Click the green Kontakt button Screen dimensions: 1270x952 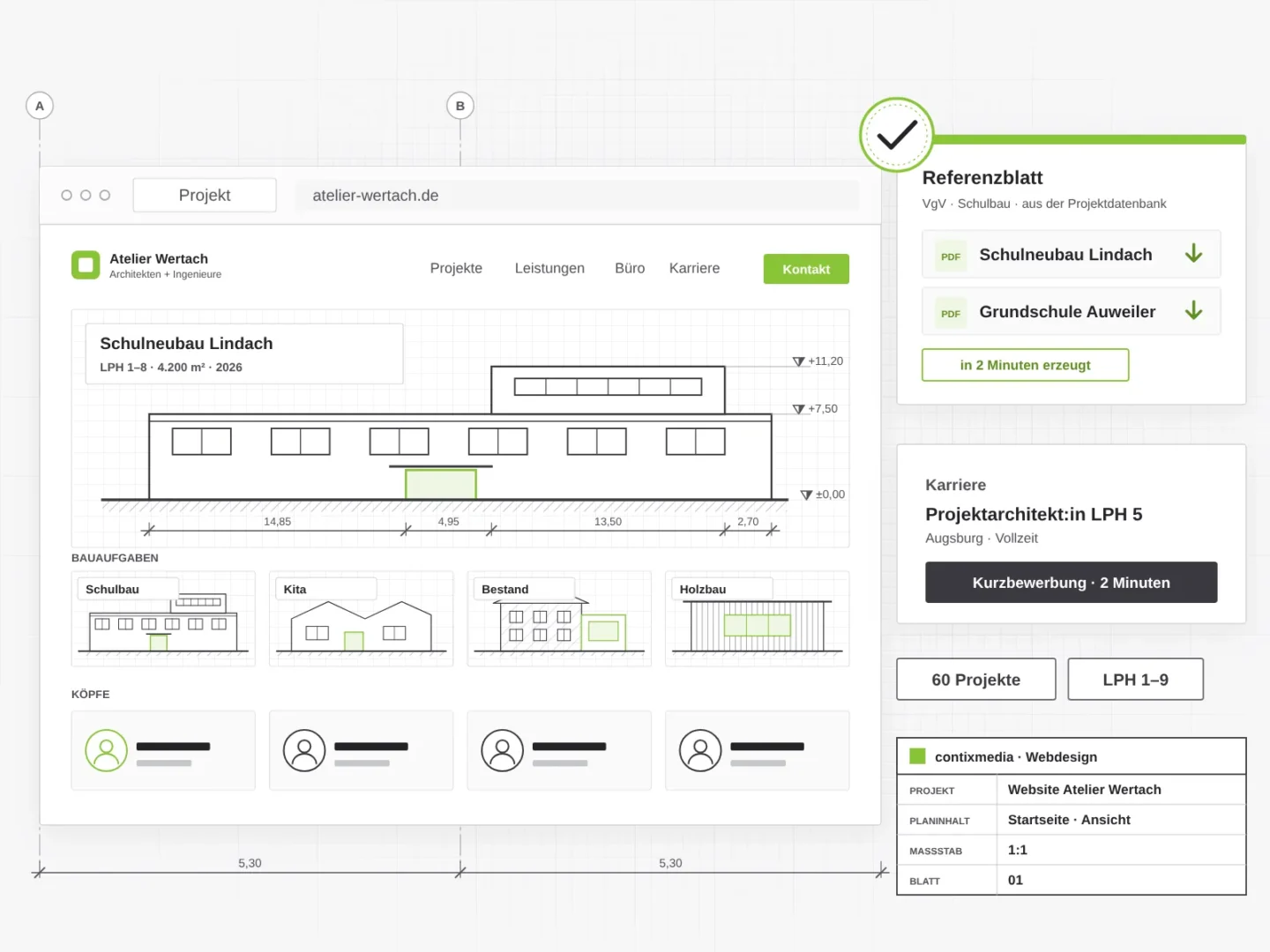click(806, 269)
